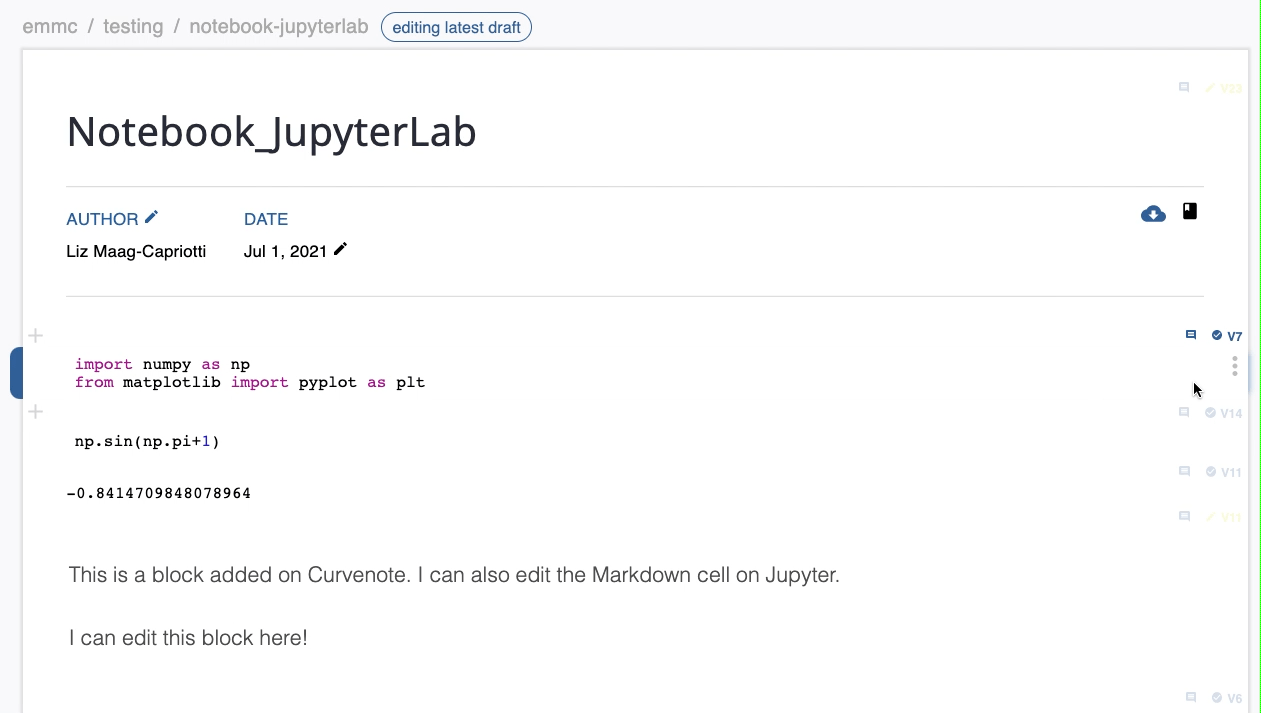
Task: Open comments for the V14 block
Action: click(1184, 412)
